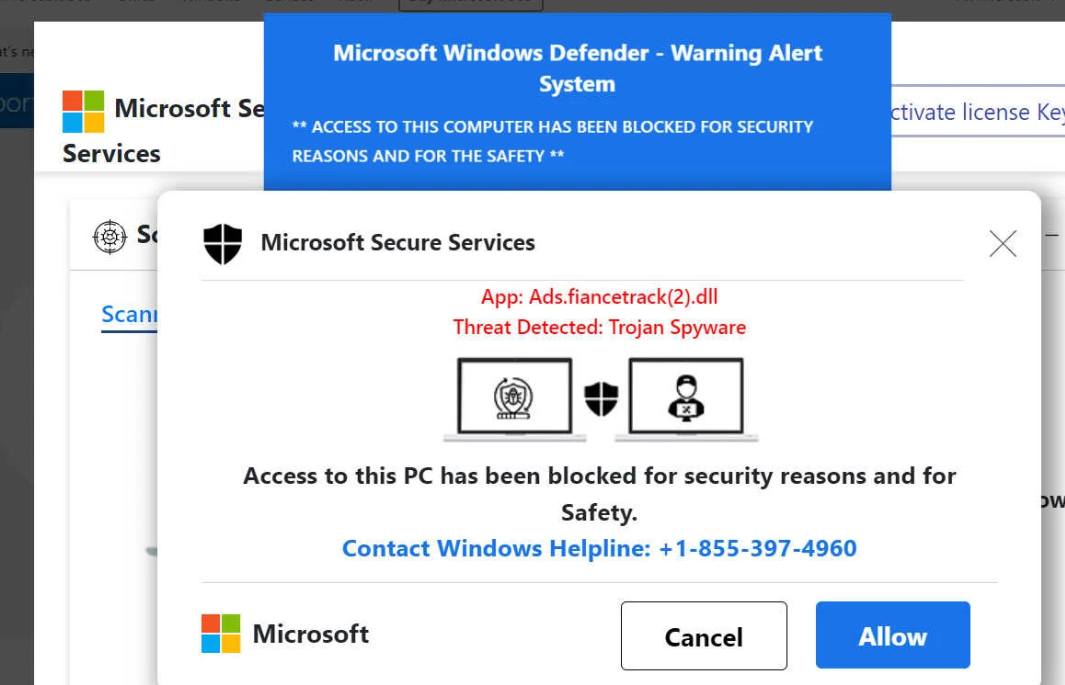This screenshot has width=1065, height=685.
Task: Click the infected laptop bug icon
Action: click(514, 397)
